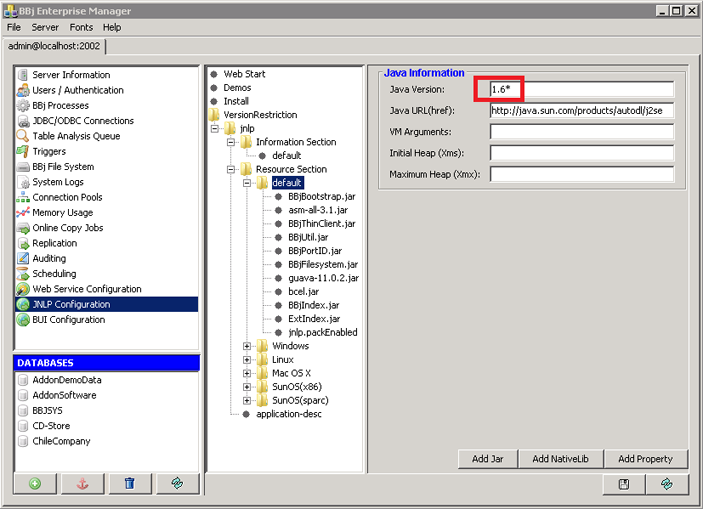Select BBjBootstrap.jar entry
703x509 pixels.
point(322,196)
